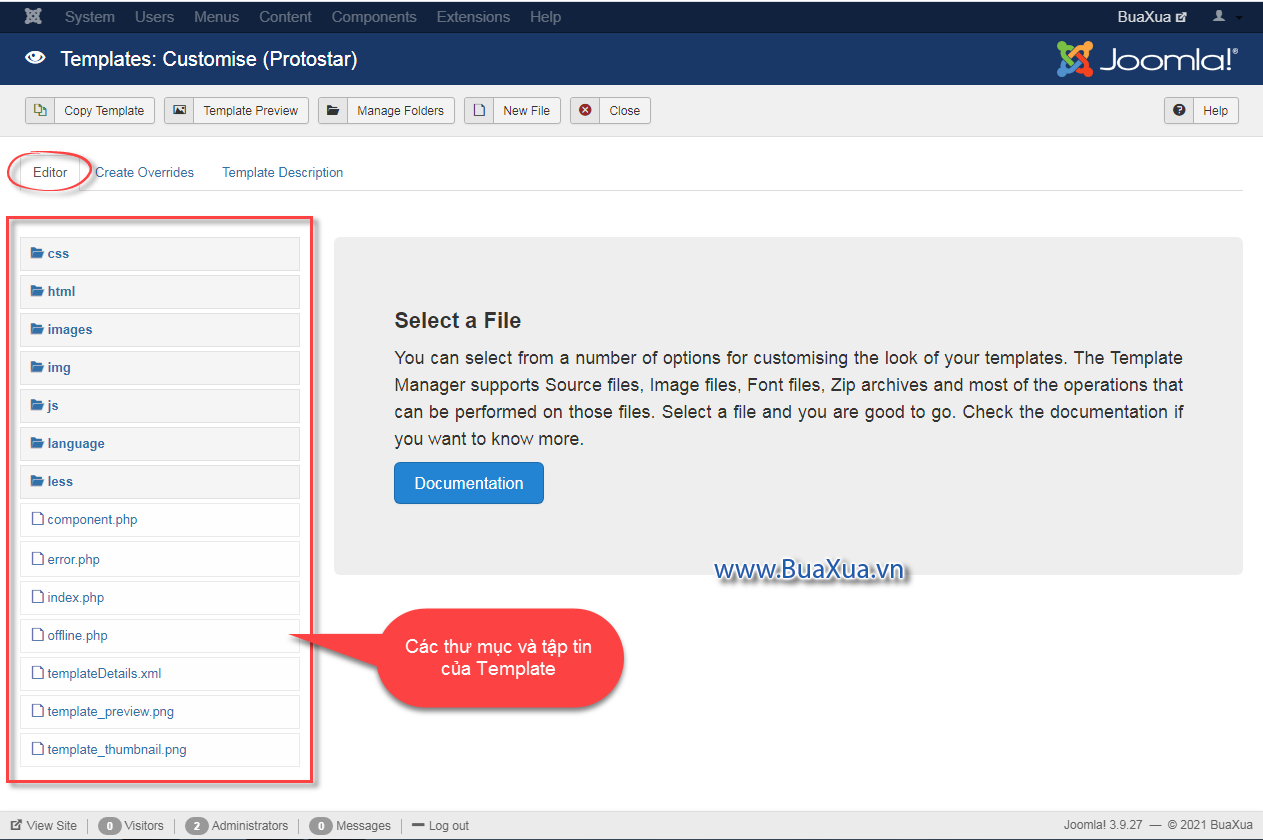Open templateDetails.xml file
This screenshot has width=1263, height=840.
pyautogui.click(x=160, y=674)
